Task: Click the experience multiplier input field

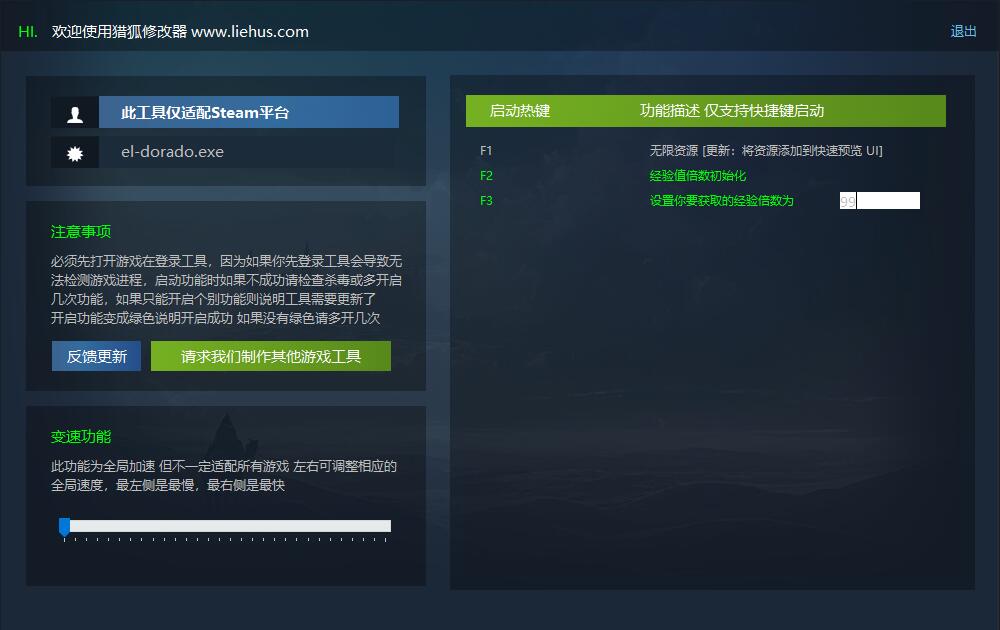Action: coord(879,201)
